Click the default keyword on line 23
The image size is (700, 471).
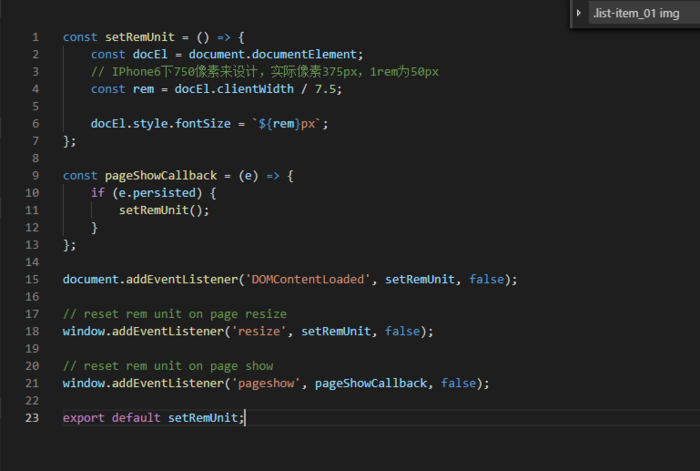coord(136,418)
